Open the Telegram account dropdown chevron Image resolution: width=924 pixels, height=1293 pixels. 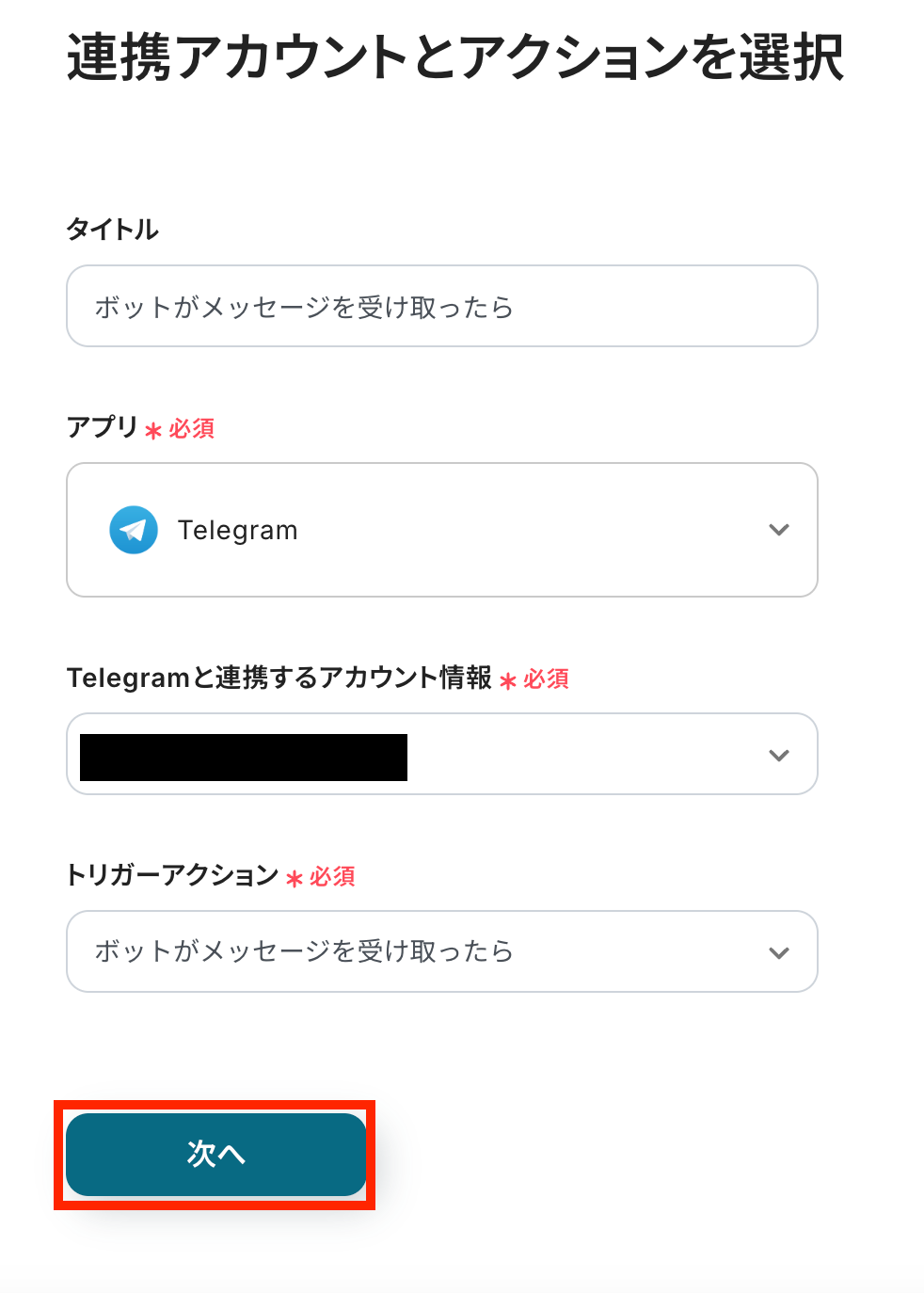point(778,755)
